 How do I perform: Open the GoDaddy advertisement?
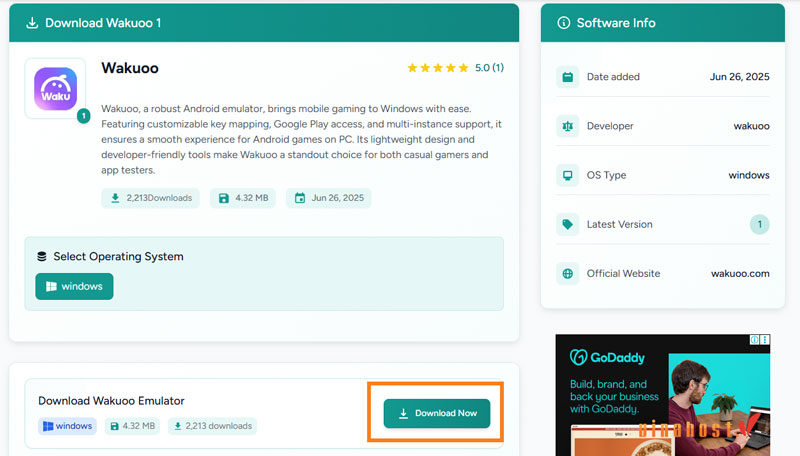(x=663, y=395)
